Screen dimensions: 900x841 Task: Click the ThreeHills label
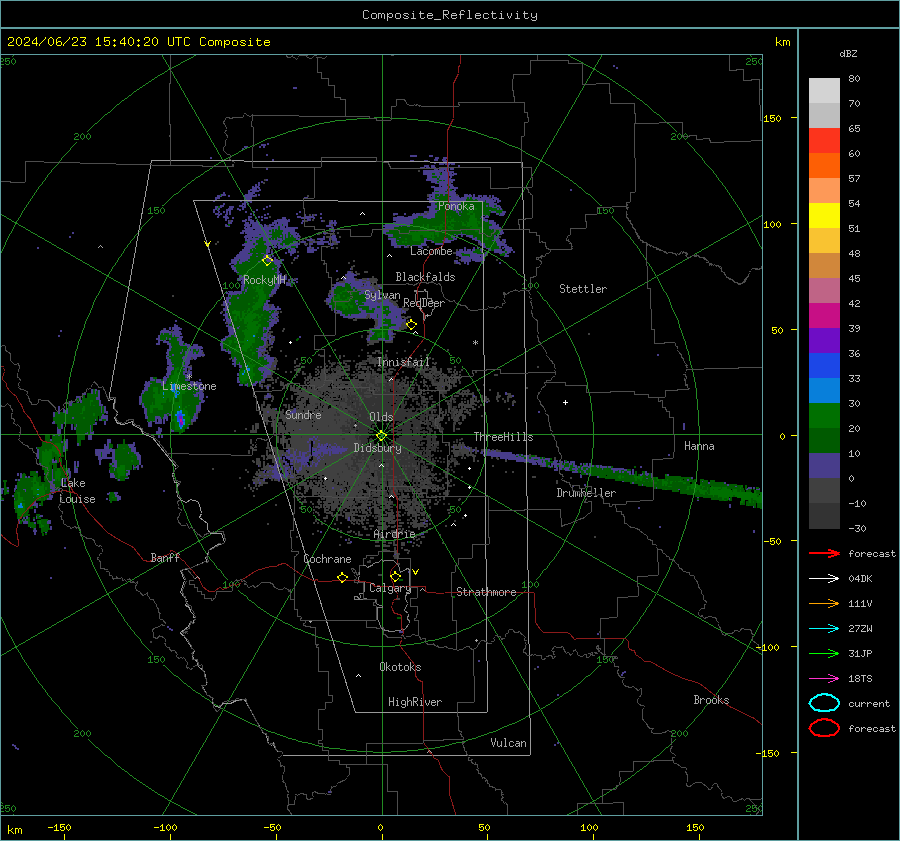pos(503,437)
